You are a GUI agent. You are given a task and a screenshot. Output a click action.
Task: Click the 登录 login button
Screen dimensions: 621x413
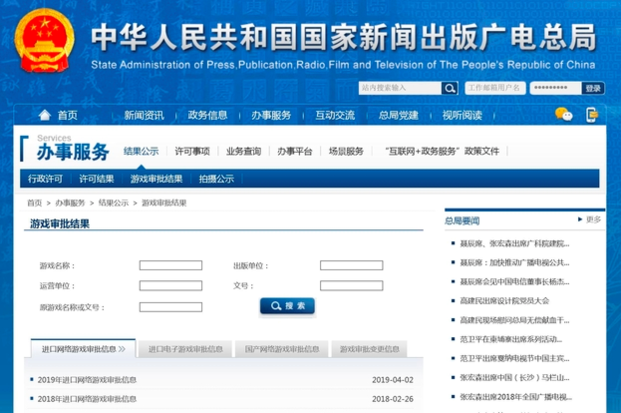click(x=593, y=88)
